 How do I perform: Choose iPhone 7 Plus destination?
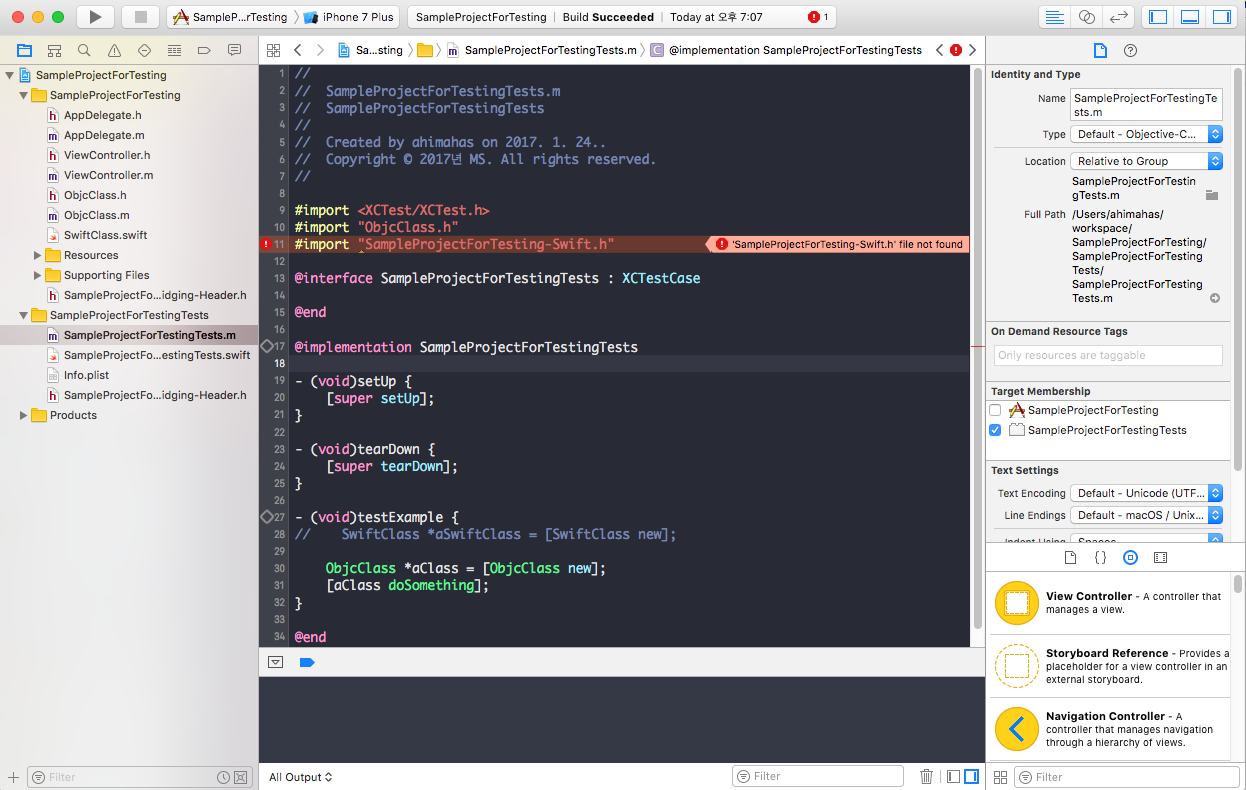click(349, 17)
